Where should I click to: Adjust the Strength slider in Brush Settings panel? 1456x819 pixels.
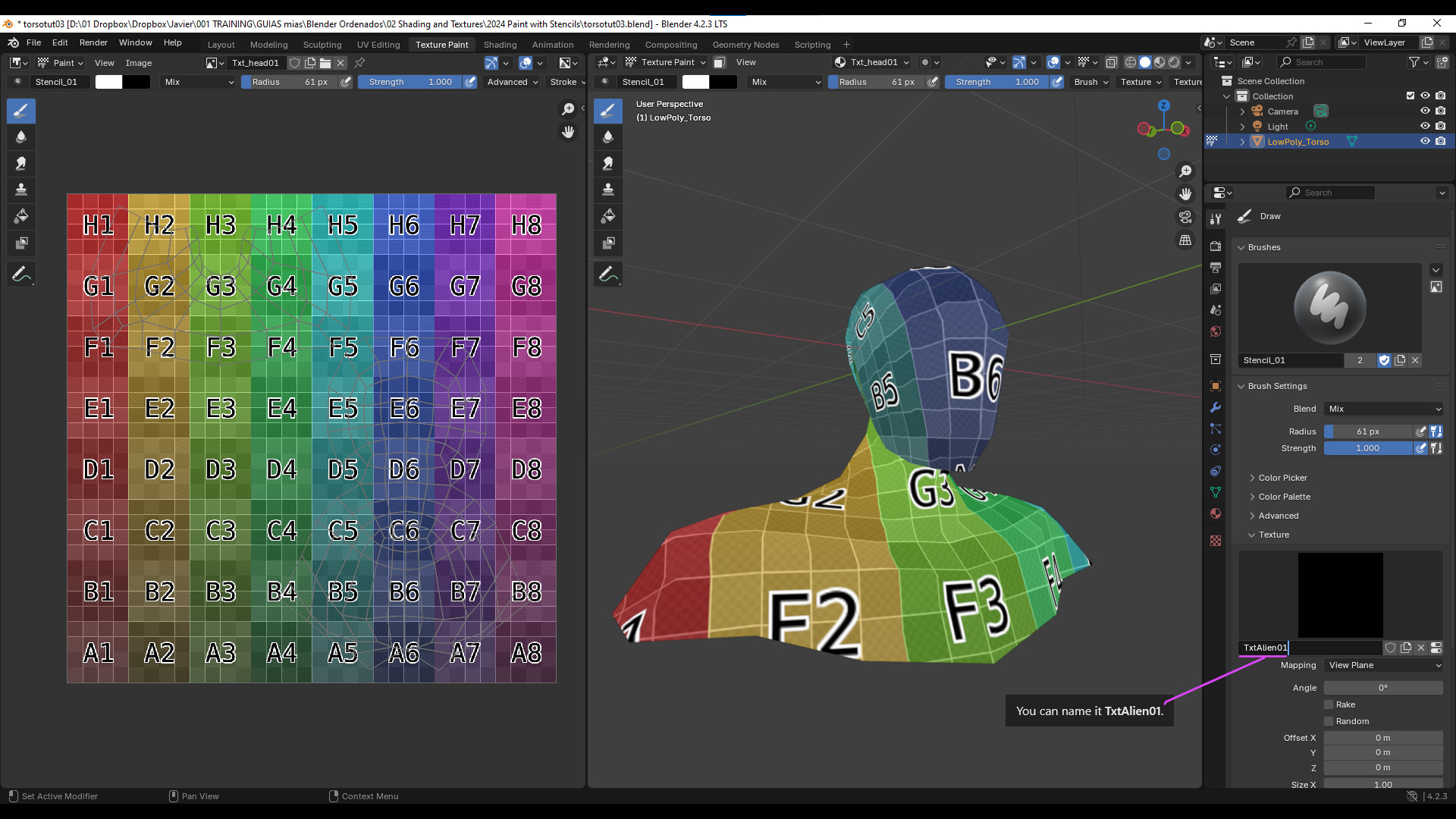(x=1368, y=448)
